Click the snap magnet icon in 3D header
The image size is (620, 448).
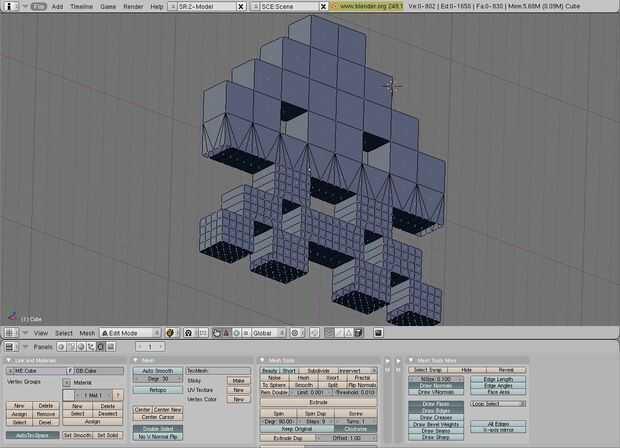314,333
